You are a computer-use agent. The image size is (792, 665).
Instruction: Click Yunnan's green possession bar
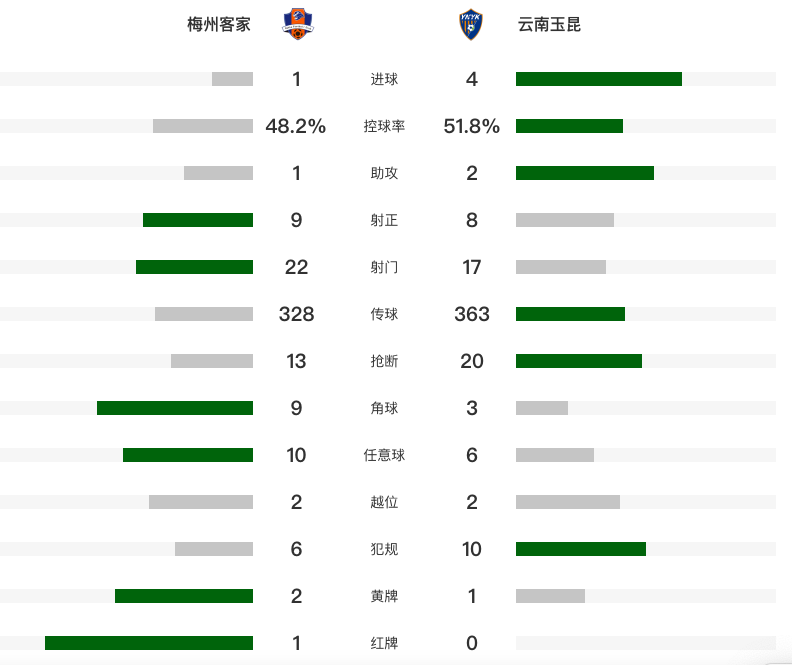click(x=569, y=126)
